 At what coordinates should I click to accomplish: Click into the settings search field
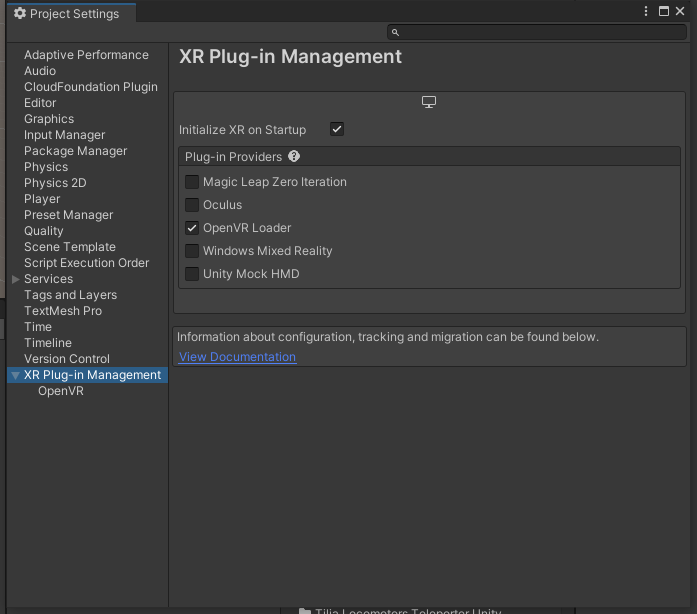click(537, 32)
